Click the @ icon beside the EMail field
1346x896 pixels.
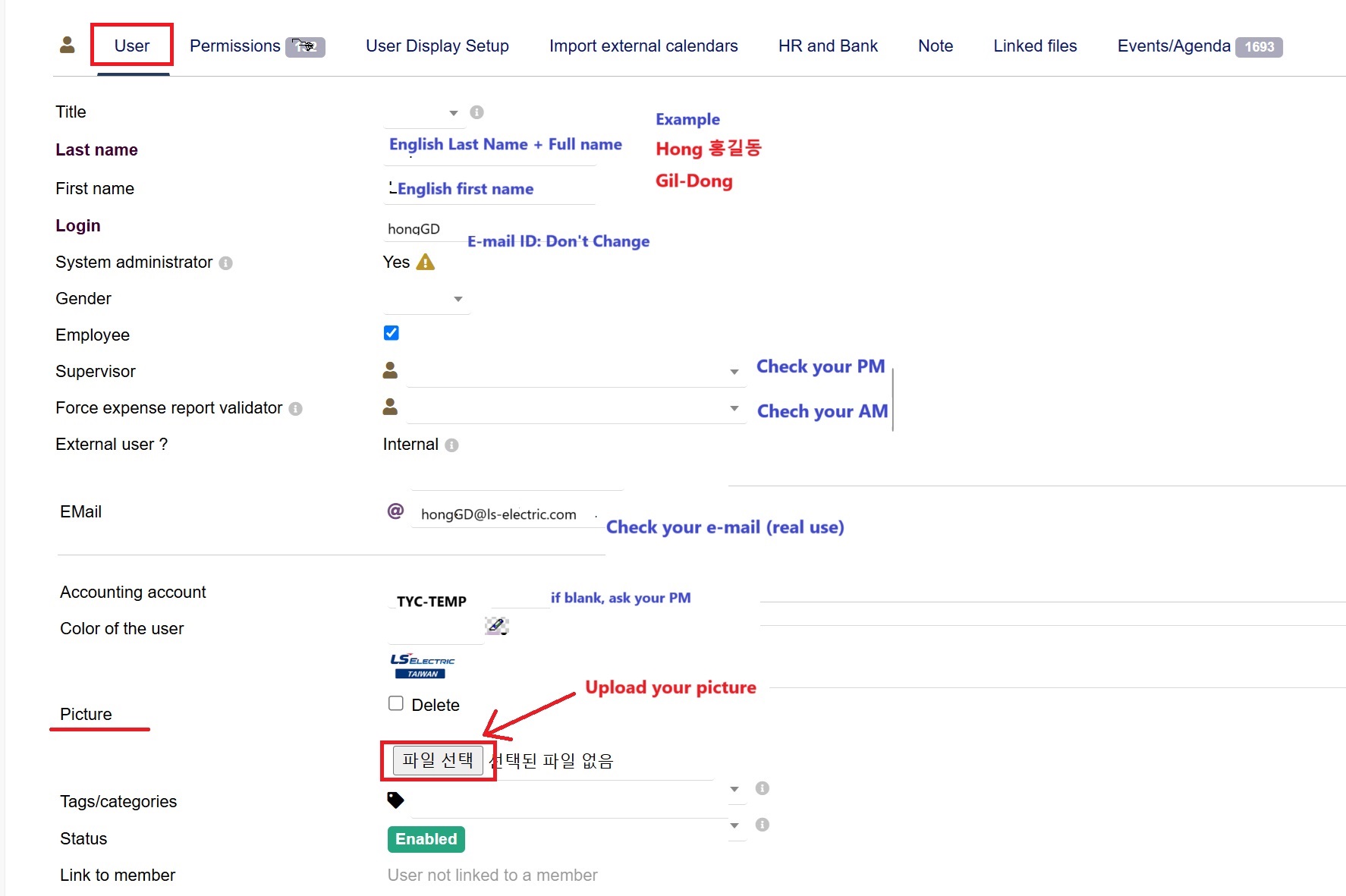pyautogui.click(x=395, y=511)
